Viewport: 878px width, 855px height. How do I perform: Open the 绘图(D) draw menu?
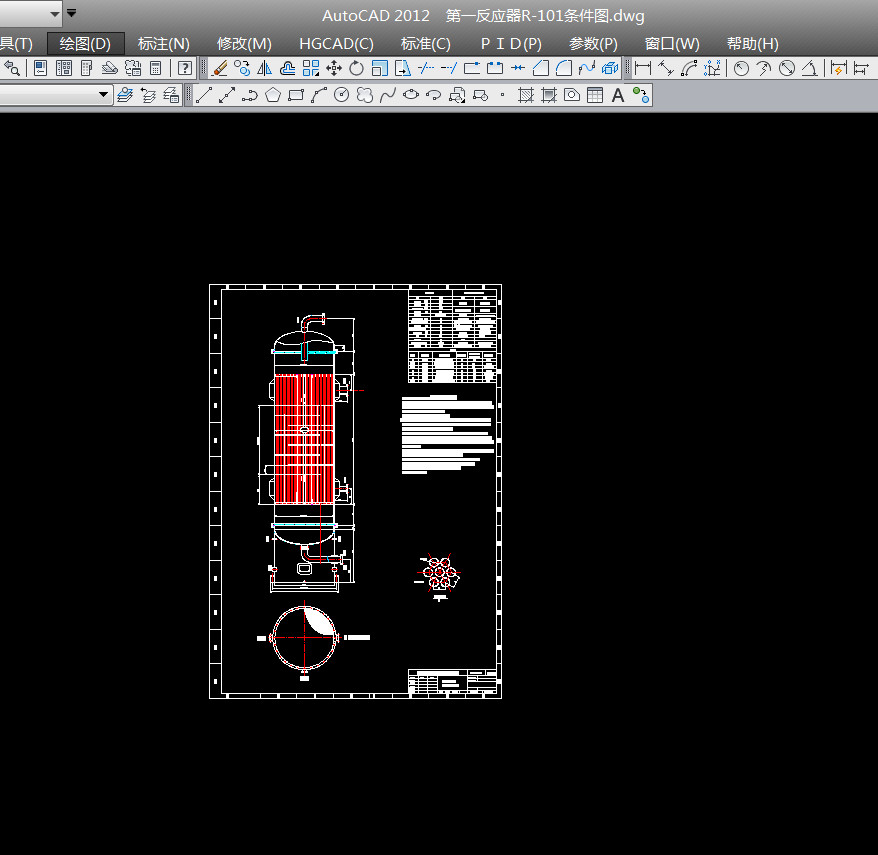(85, 44)
